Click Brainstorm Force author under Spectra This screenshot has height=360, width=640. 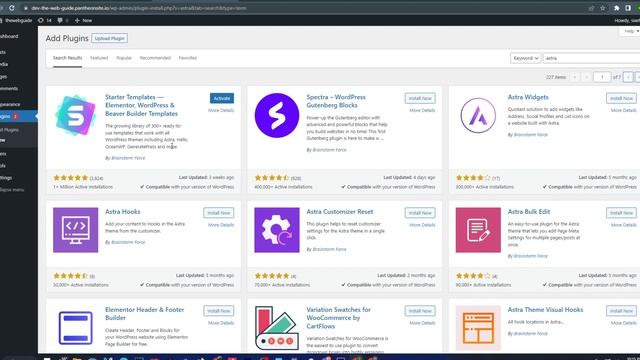329,150
